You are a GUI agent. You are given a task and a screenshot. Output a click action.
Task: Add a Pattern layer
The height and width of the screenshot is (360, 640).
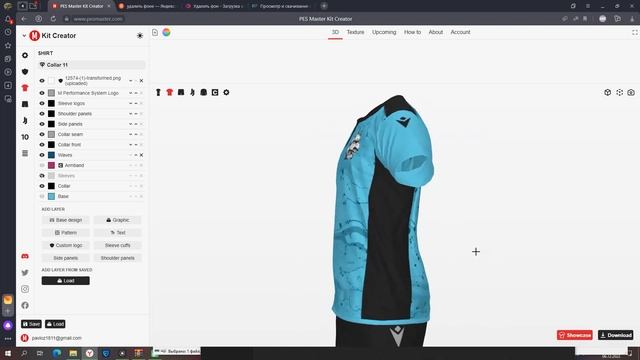pyautogui.click(x=66, y=233)
